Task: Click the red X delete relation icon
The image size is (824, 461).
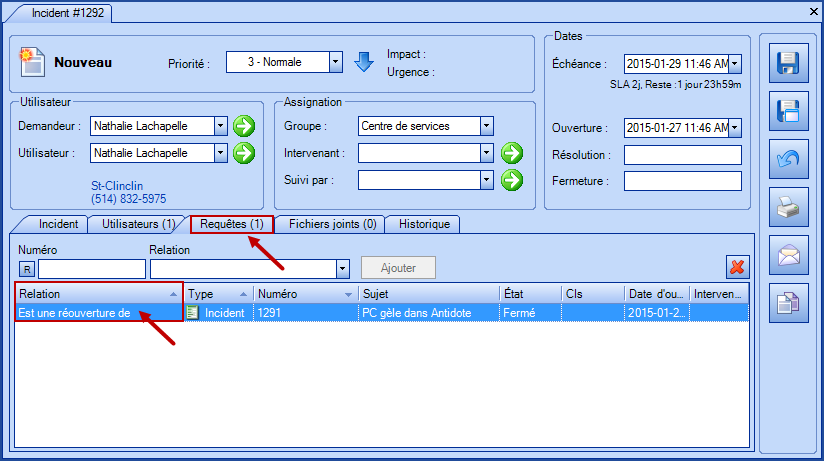Action: click(737, 267)
